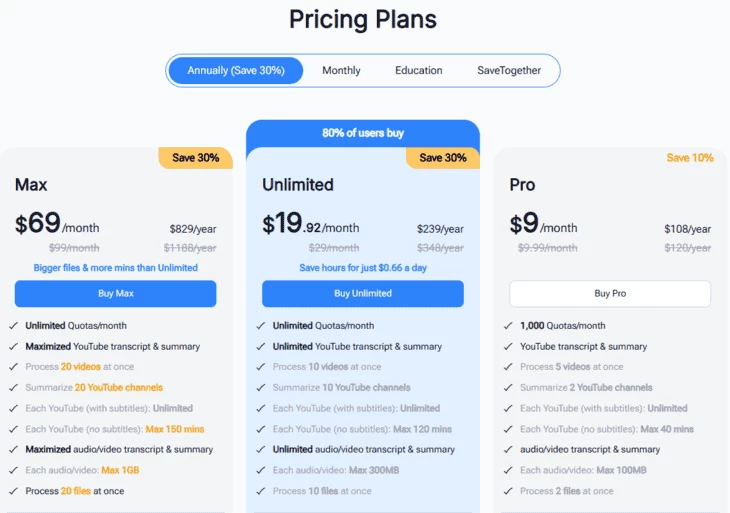Open the Education pricing tab
Screen dimensions: 730x513
point(419,70)
